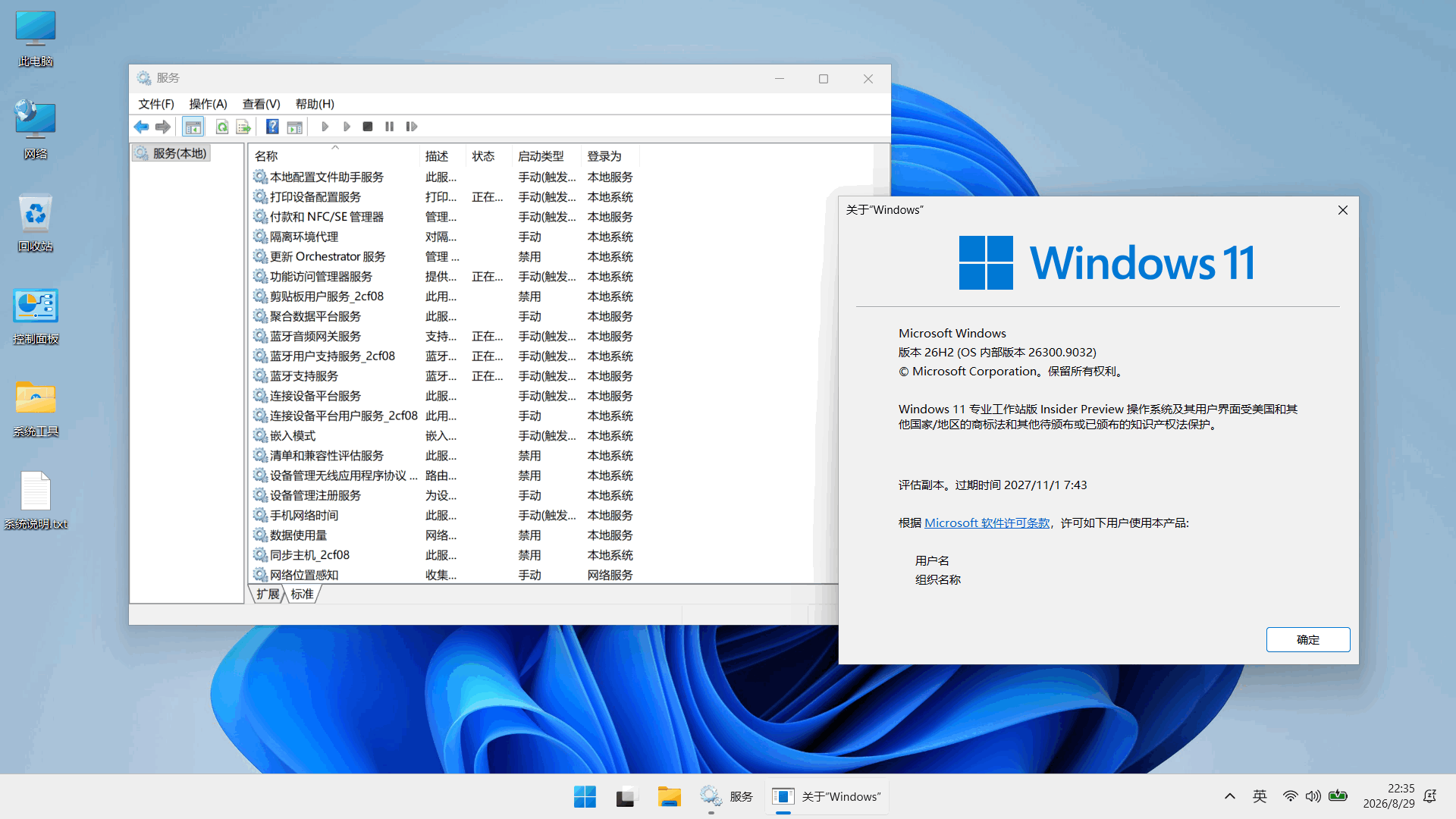Click the Back arrow in Services toolbar
The width and height of the screenshot is (1456, 819).
pyautogui.click(x=141, y=127)
